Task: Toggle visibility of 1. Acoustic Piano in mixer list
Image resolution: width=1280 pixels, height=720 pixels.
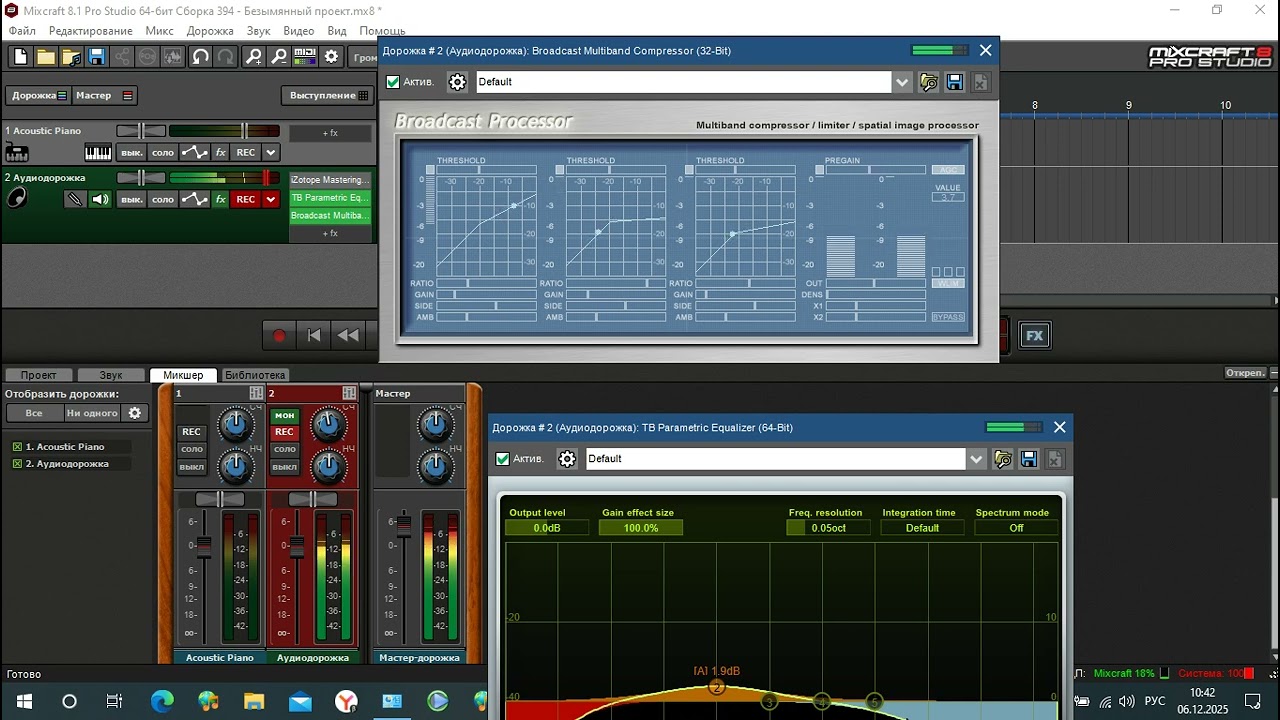Action: click(17, 447)
